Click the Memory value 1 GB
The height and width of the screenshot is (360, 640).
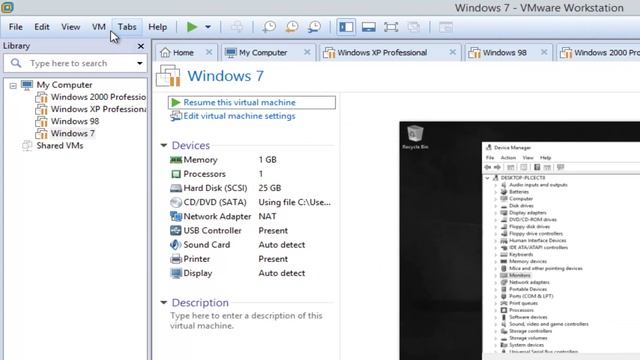(x=267, y=160)
